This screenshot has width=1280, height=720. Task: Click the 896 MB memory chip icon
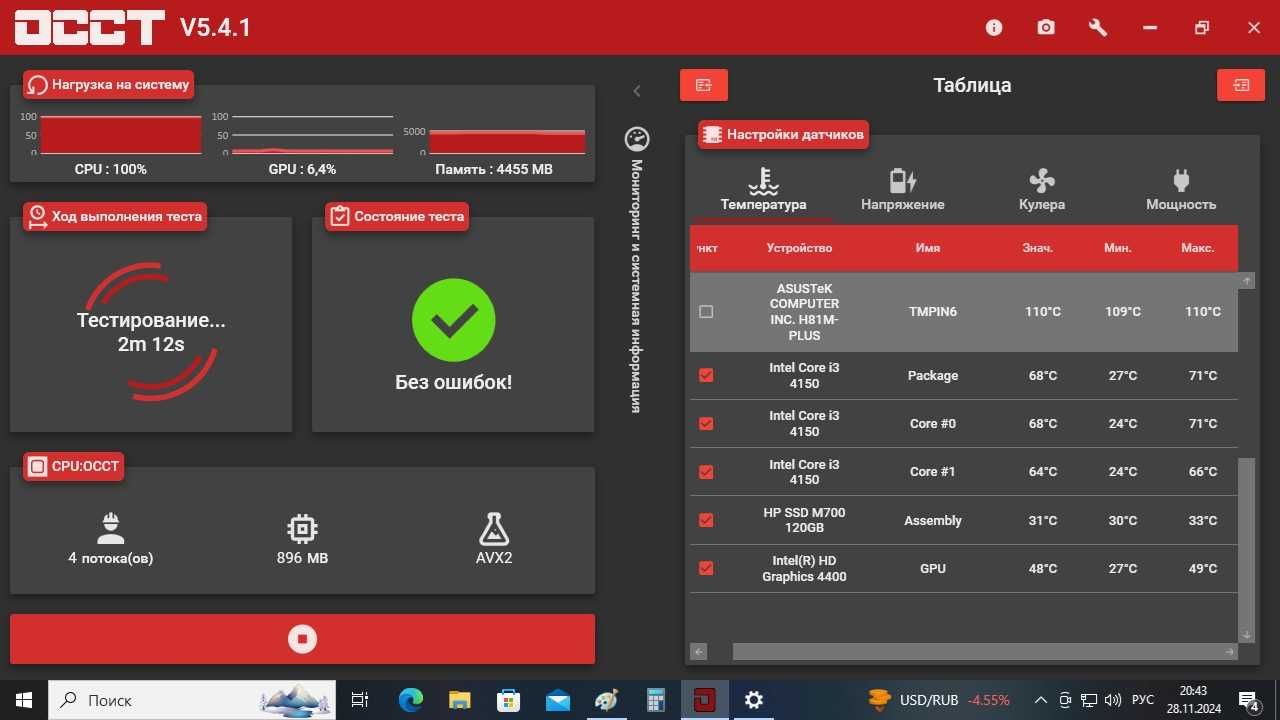[x=302, y=528]
